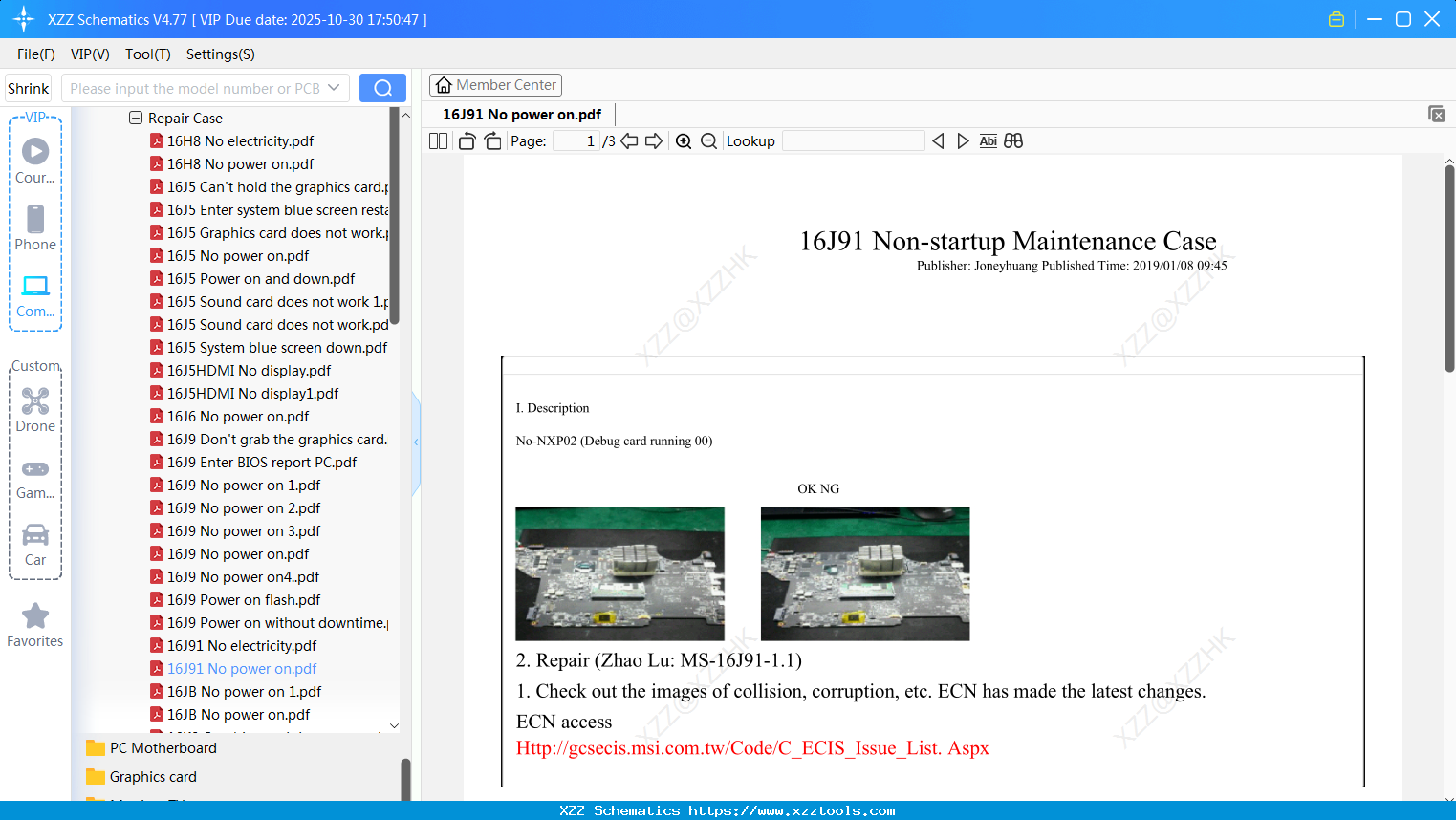
Task: Click the Lookup text field
Action: 854,140
